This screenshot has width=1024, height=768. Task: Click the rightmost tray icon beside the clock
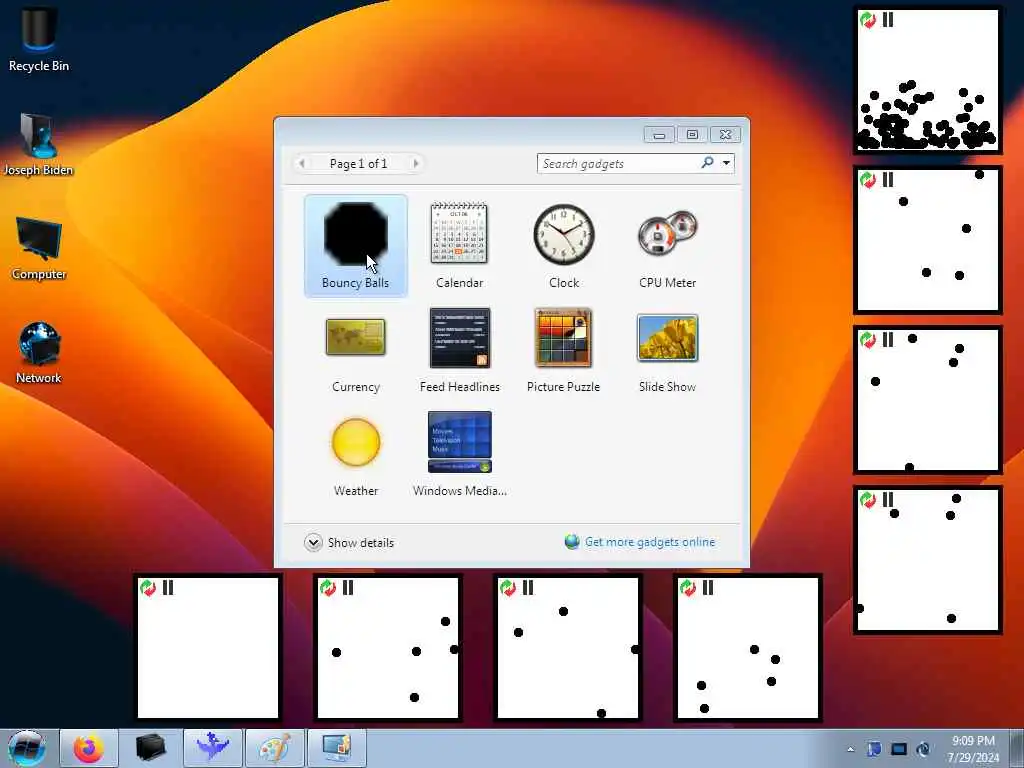coord(923,749)
